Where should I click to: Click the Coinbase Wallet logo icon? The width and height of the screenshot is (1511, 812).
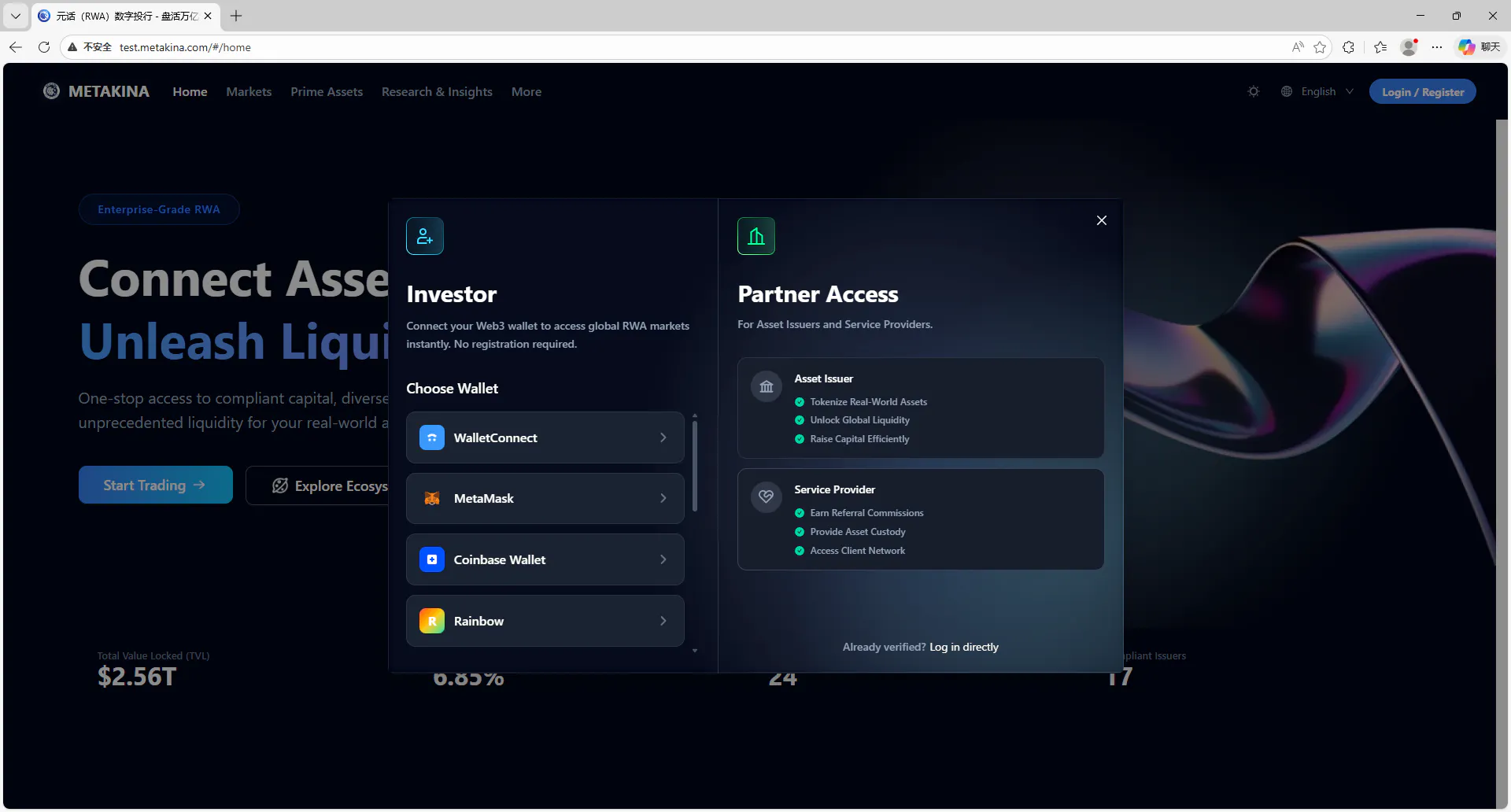point(432,559)
